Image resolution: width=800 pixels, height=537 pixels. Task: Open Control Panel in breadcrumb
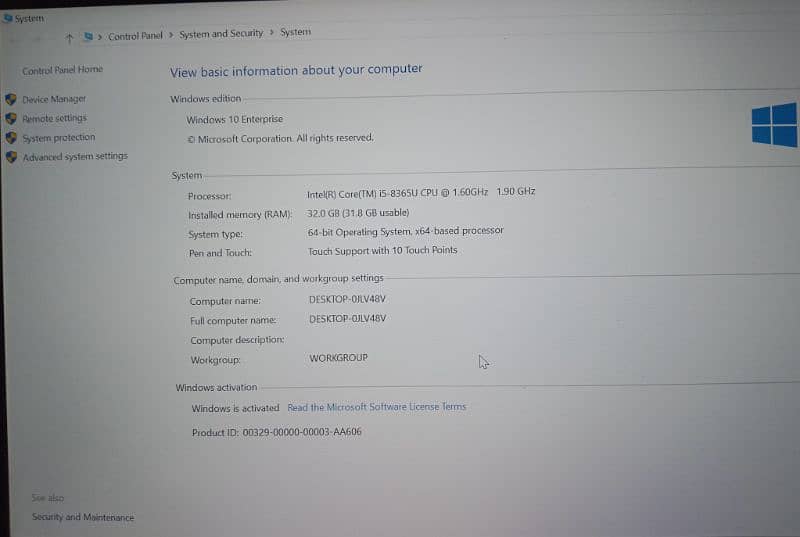click(x=135, y=36)
